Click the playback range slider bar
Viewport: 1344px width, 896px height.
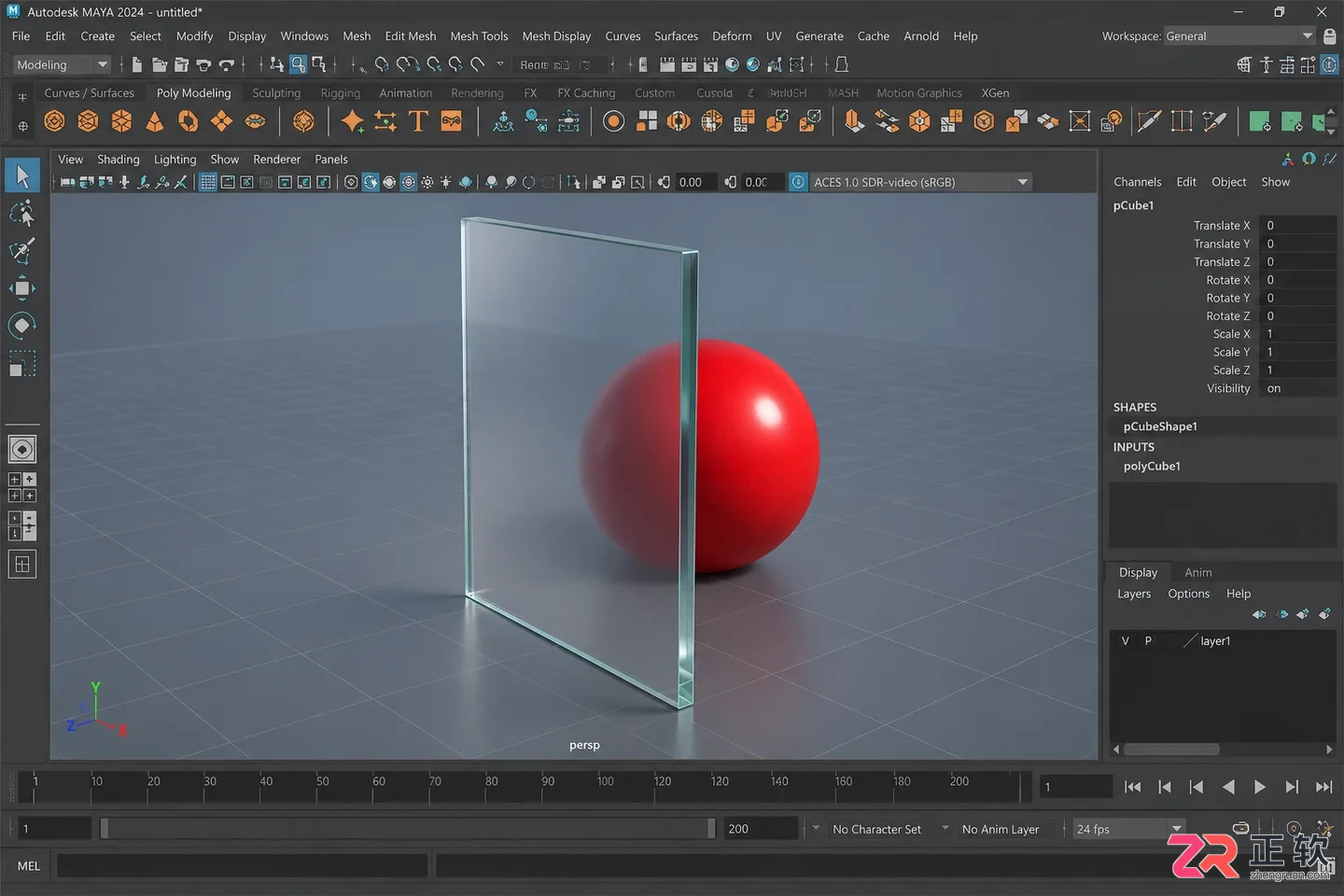coord(408,829)
